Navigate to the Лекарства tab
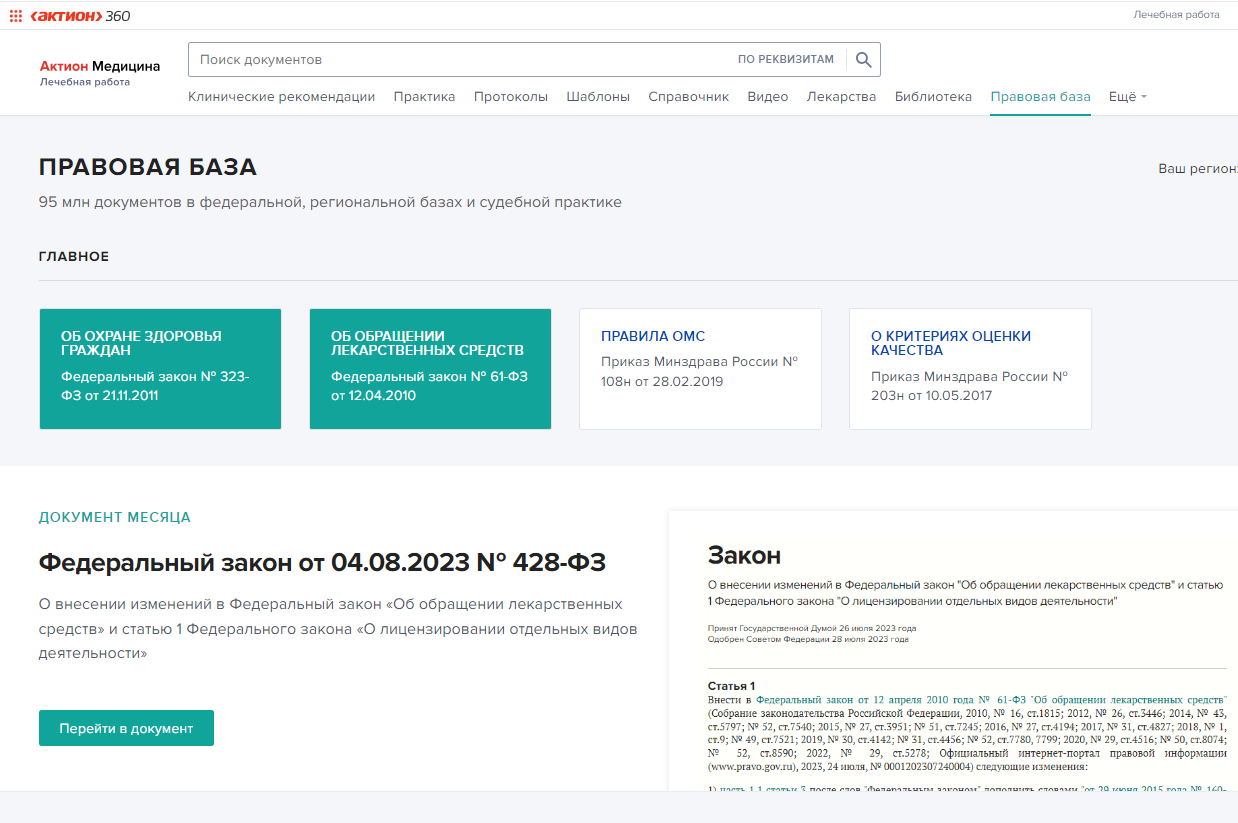The image size is (1238, 823). coord(841,97)
